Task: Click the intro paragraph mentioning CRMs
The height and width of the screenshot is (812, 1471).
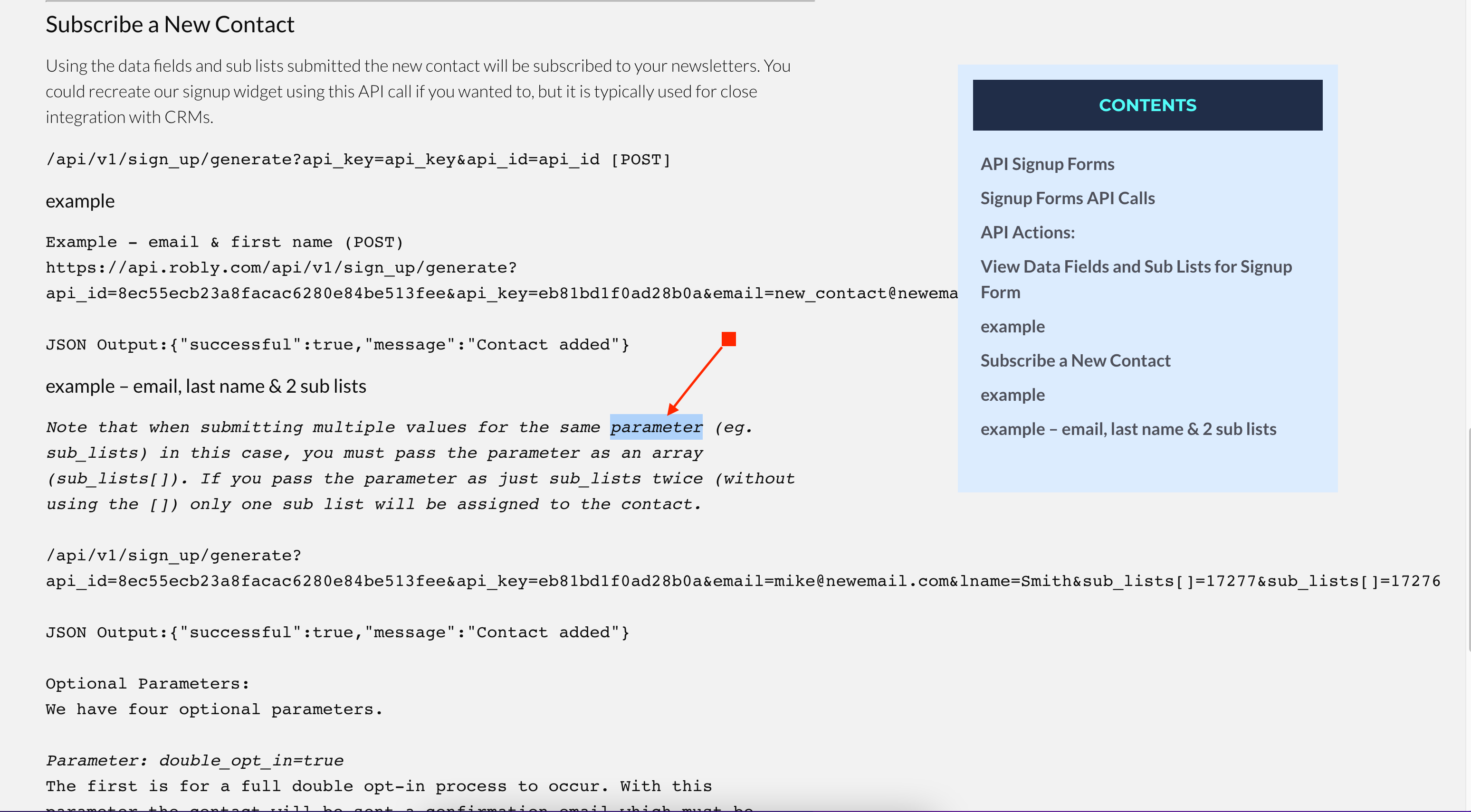Action: 418,91
